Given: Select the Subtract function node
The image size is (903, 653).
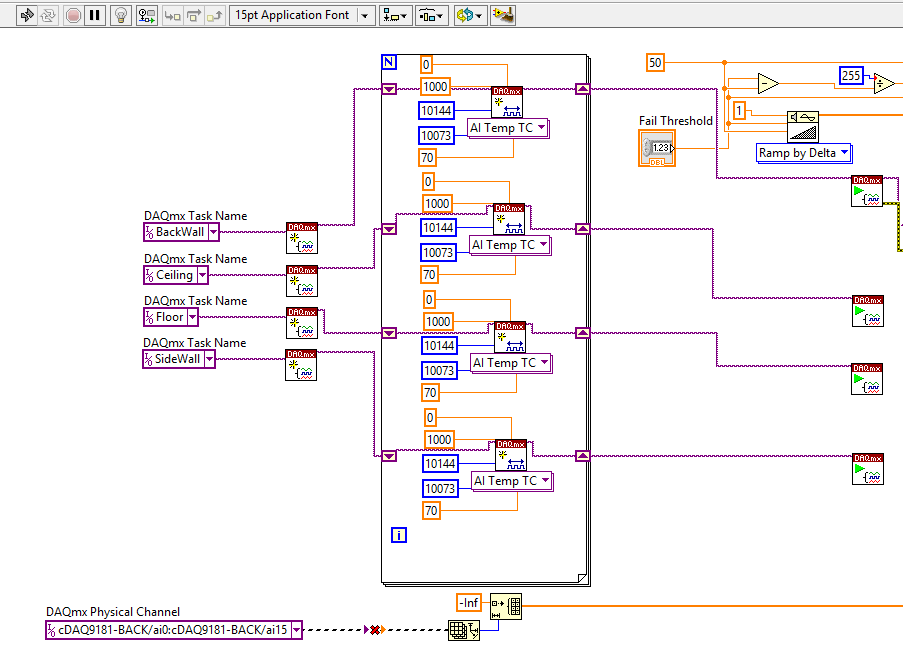Looking at the screenshot, I should [768, 84].
